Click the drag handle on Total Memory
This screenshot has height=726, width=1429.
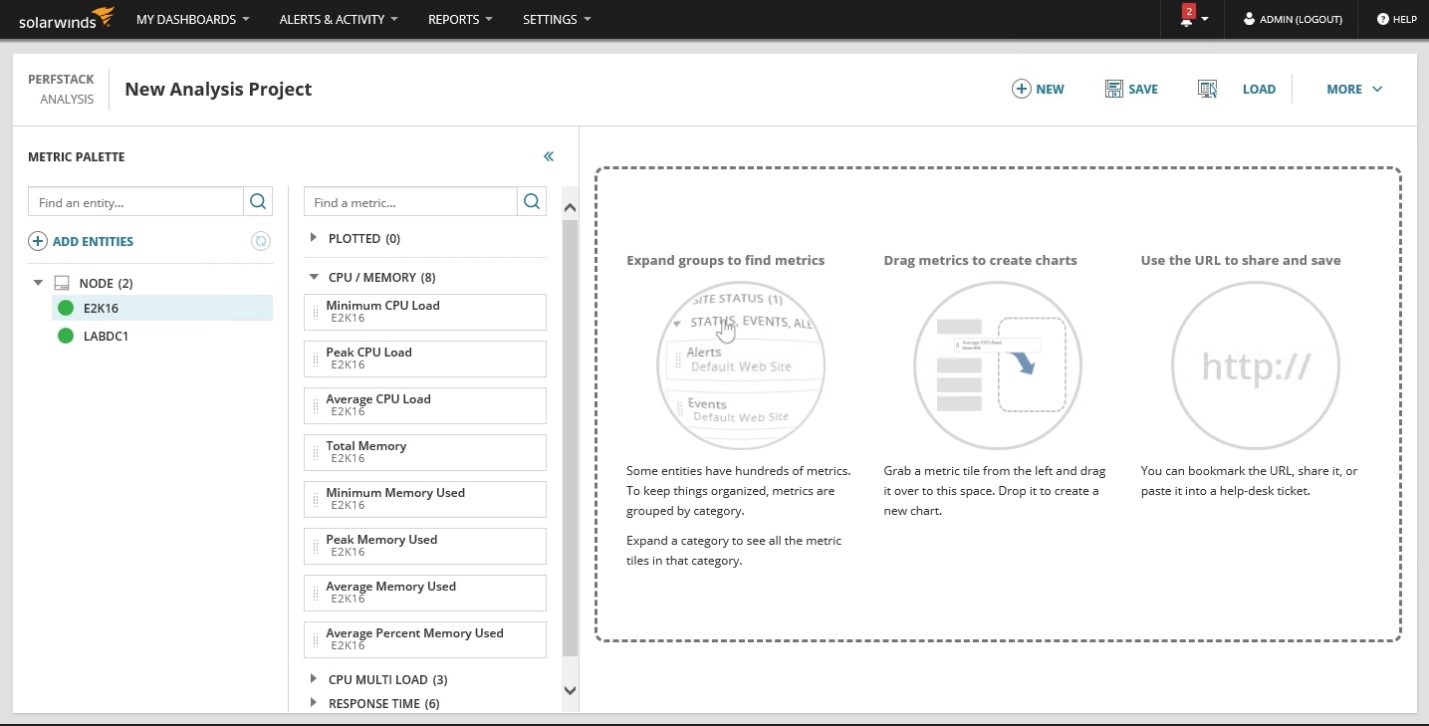tap(316, 452)
